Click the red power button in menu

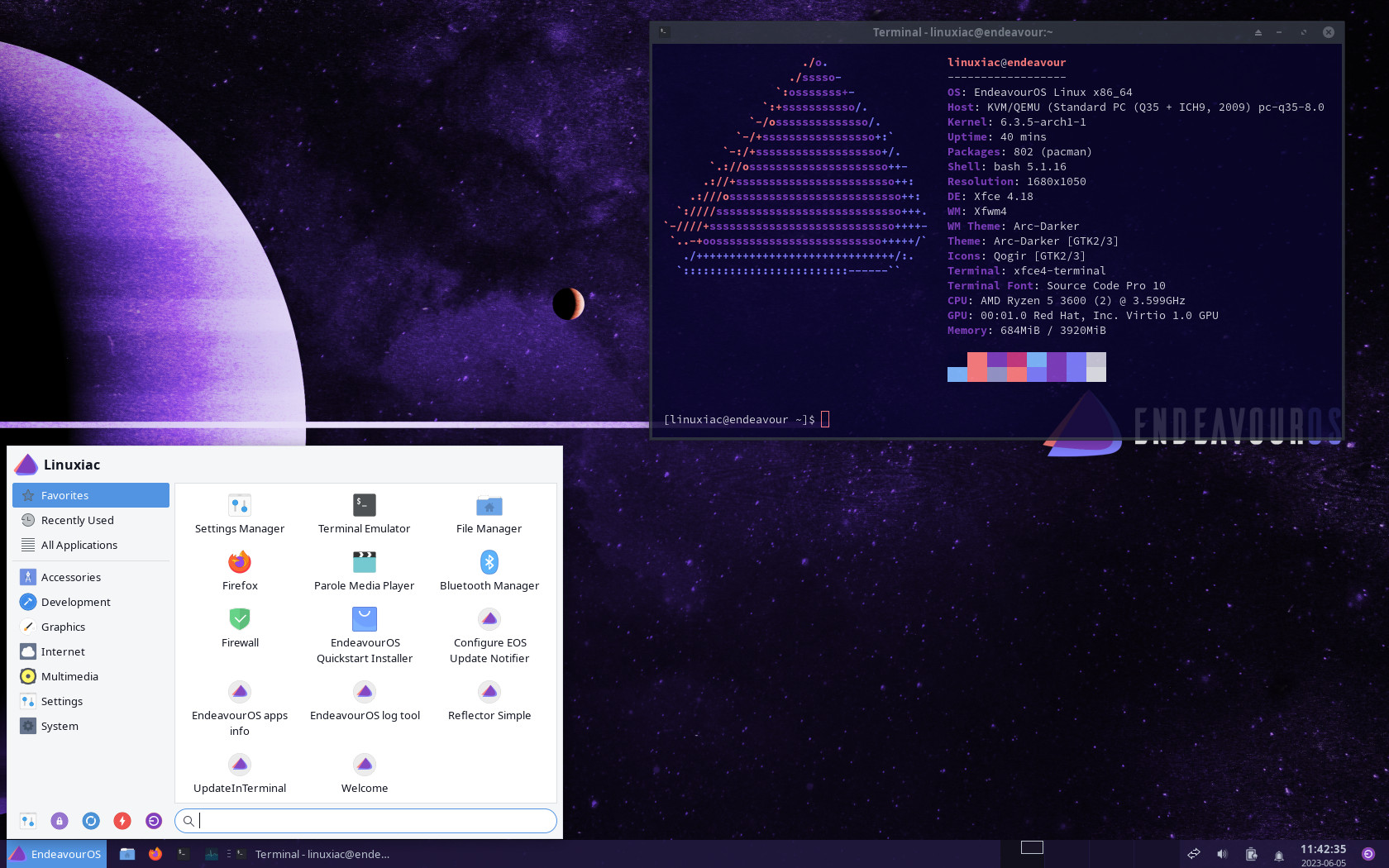coord(122,821)
